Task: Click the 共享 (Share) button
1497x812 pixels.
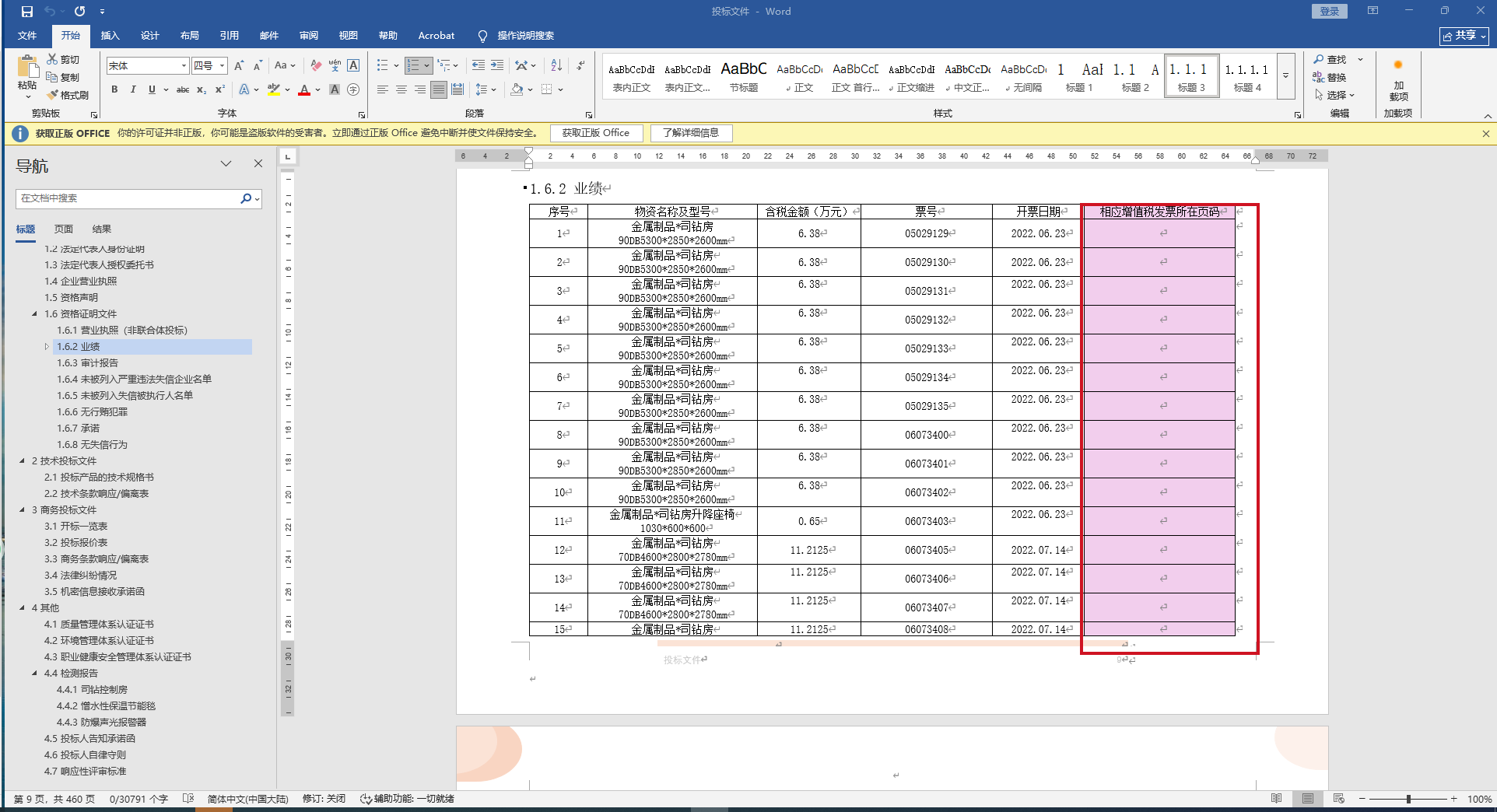Action: pos(1464,36)
